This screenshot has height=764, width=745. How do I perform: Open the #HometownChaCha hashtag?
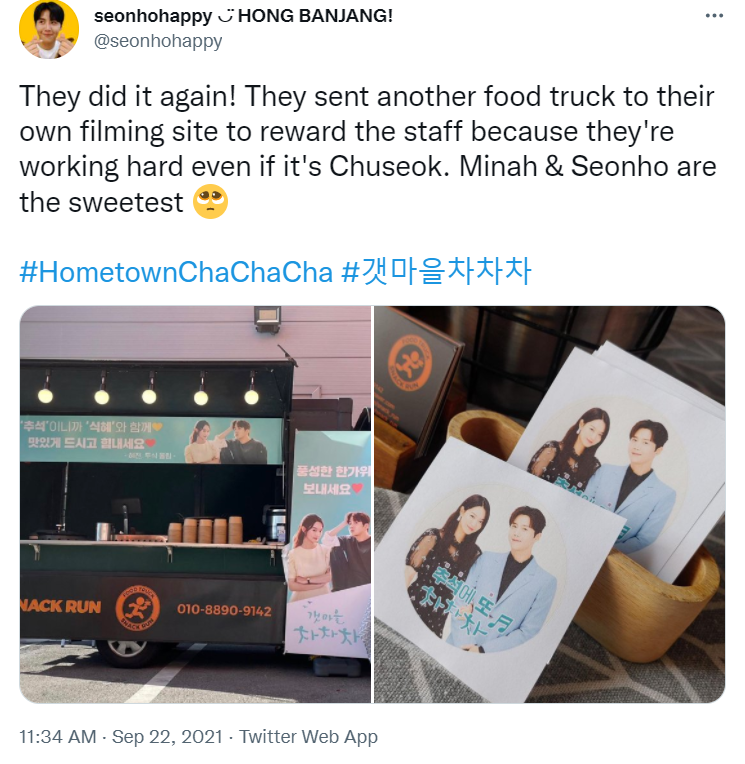coord(176,272)
